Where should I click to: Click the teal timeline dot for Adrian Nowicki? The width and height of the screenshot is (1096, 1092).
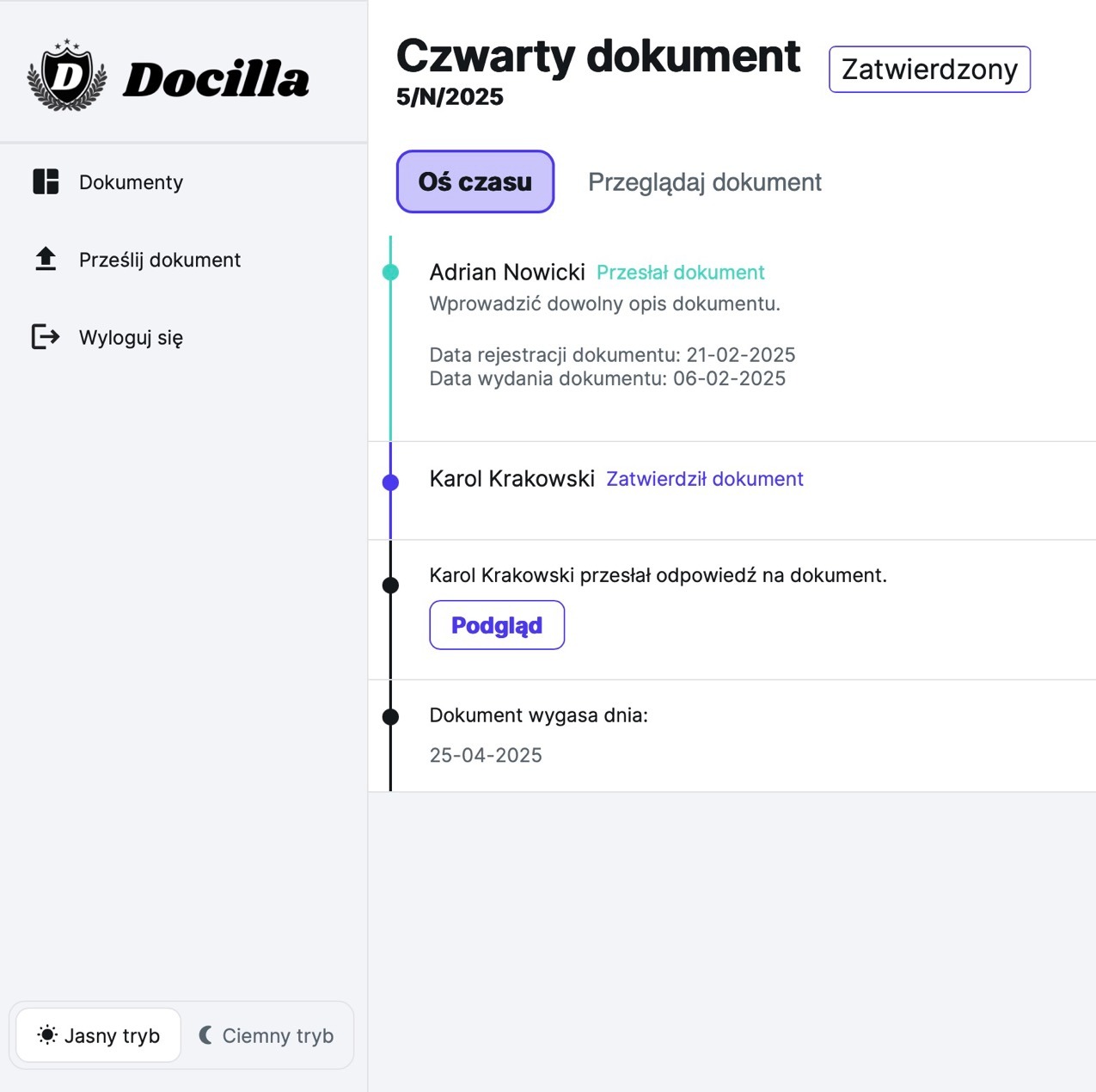coord(392,273)
